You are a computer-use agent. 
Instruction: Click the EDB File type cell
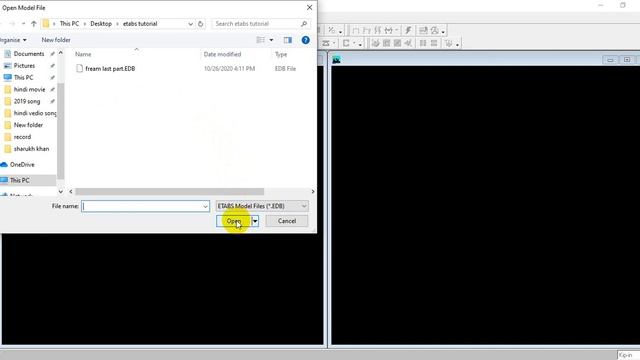coord(285,69)
